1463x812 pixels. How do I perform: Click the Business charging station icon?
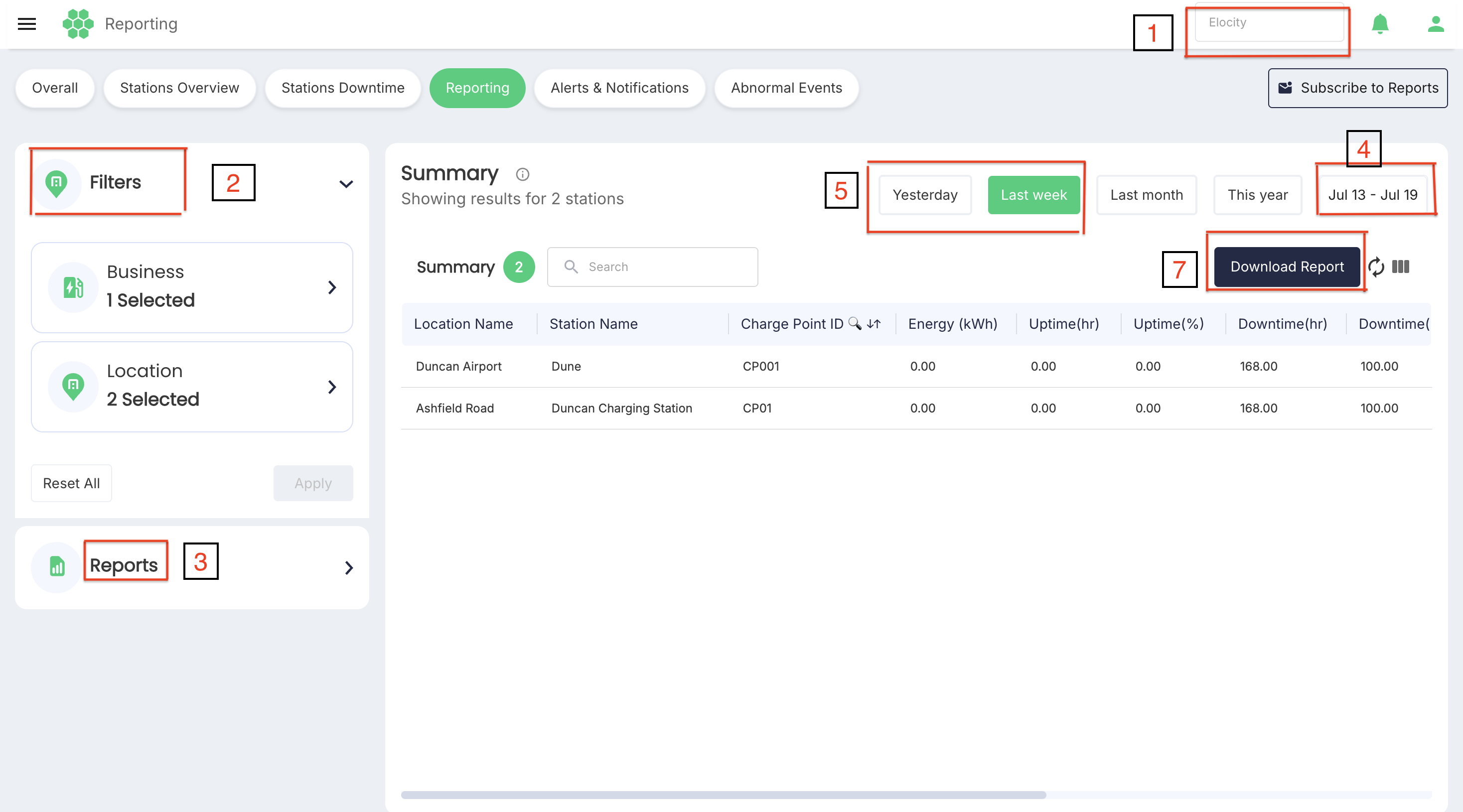pyautogui.click(x=73, y=287)
